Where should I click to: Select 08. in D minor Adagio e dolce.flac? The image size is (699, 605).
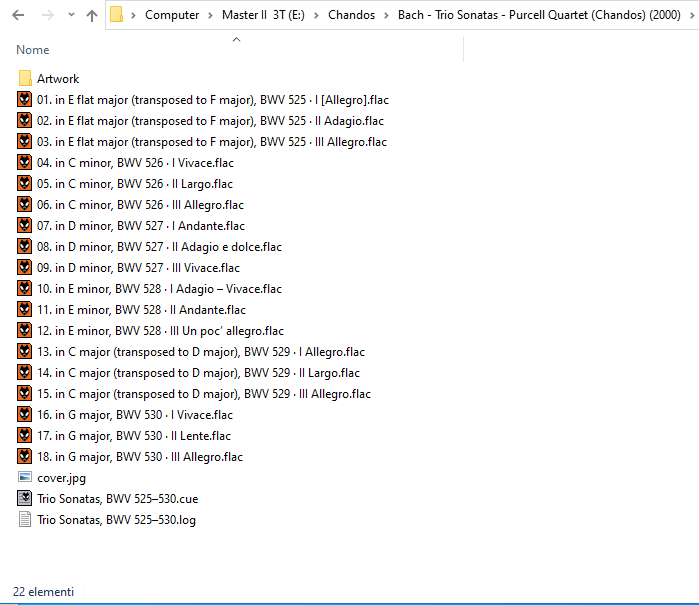[x=159, y=247]
